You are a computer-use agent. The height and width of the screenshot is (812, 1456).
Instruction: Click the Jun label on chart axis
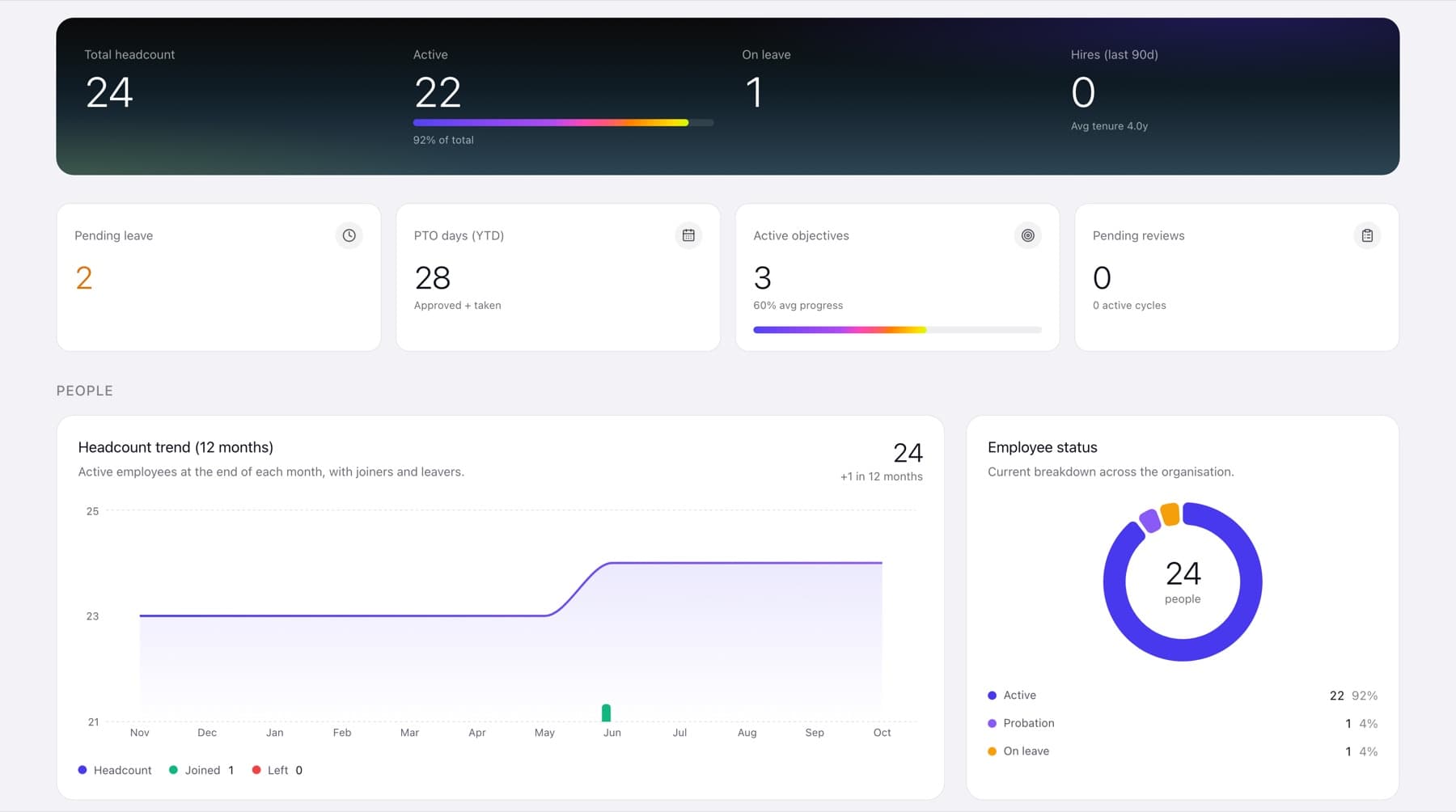click(612, 733)
